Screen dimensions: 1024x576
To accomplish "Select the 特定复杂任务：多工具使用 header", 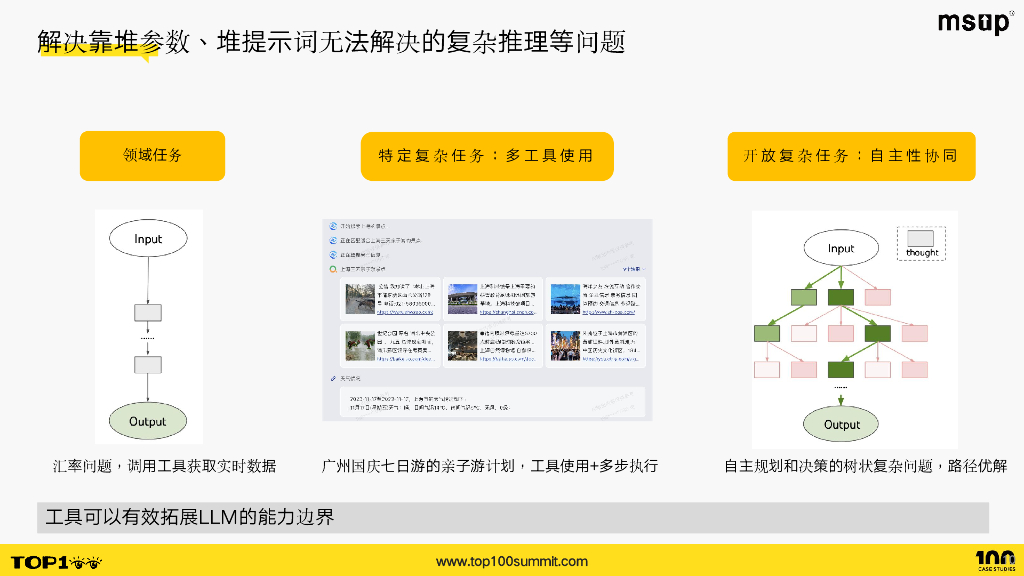I will click(x=488, y=156).
